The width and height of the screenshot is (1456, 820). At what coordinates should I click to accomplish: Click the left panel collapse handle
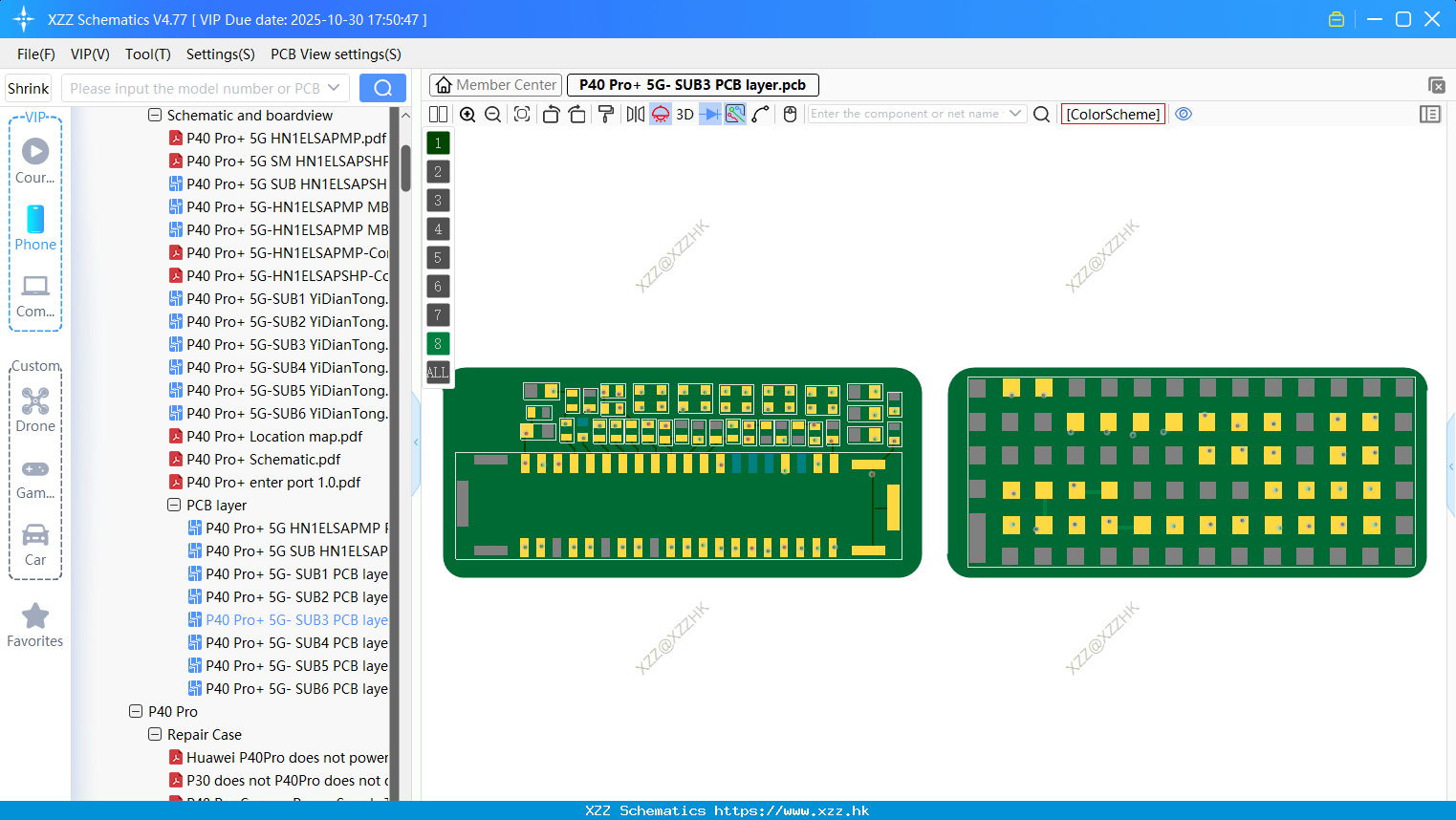point(416,442)
